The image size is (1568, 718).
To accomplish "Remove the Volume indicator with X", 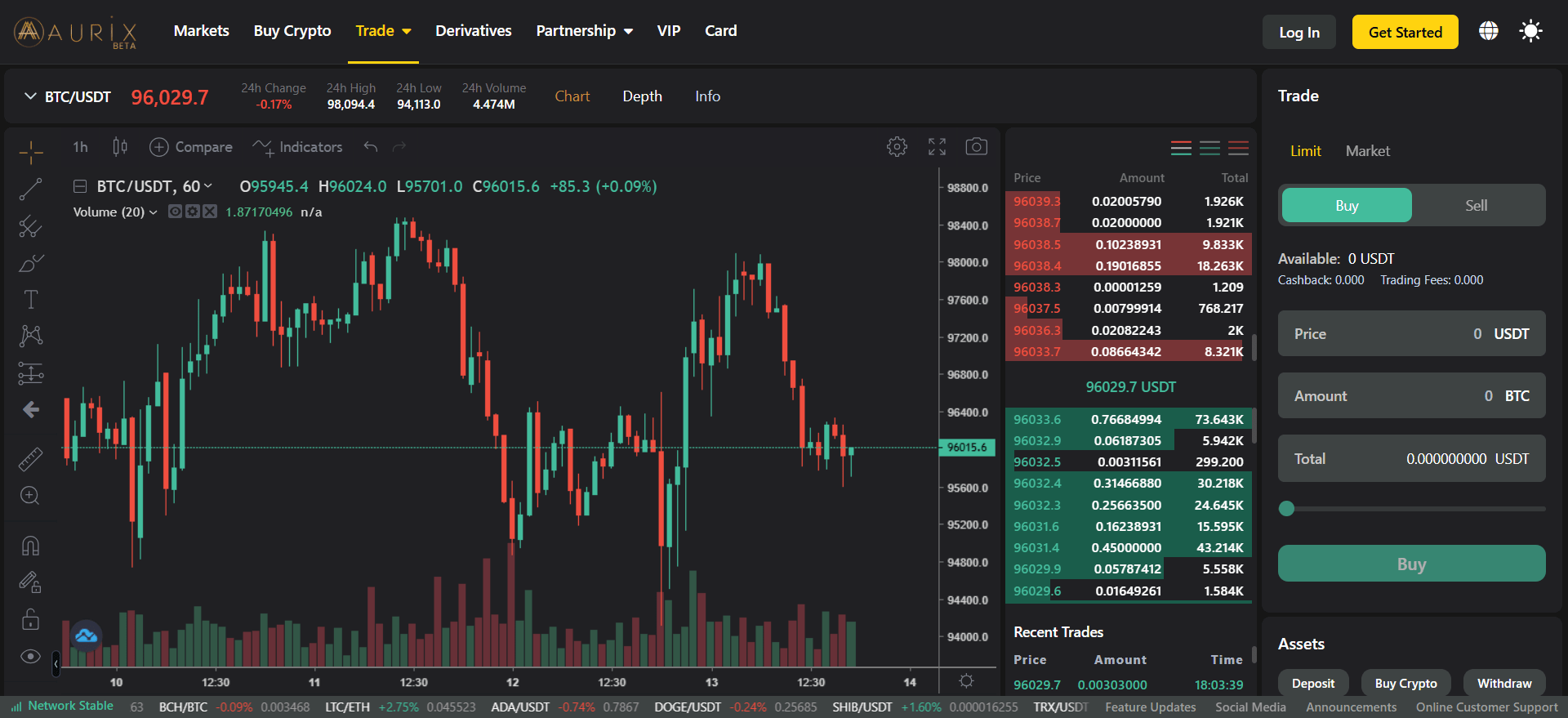I will point(210,212).
